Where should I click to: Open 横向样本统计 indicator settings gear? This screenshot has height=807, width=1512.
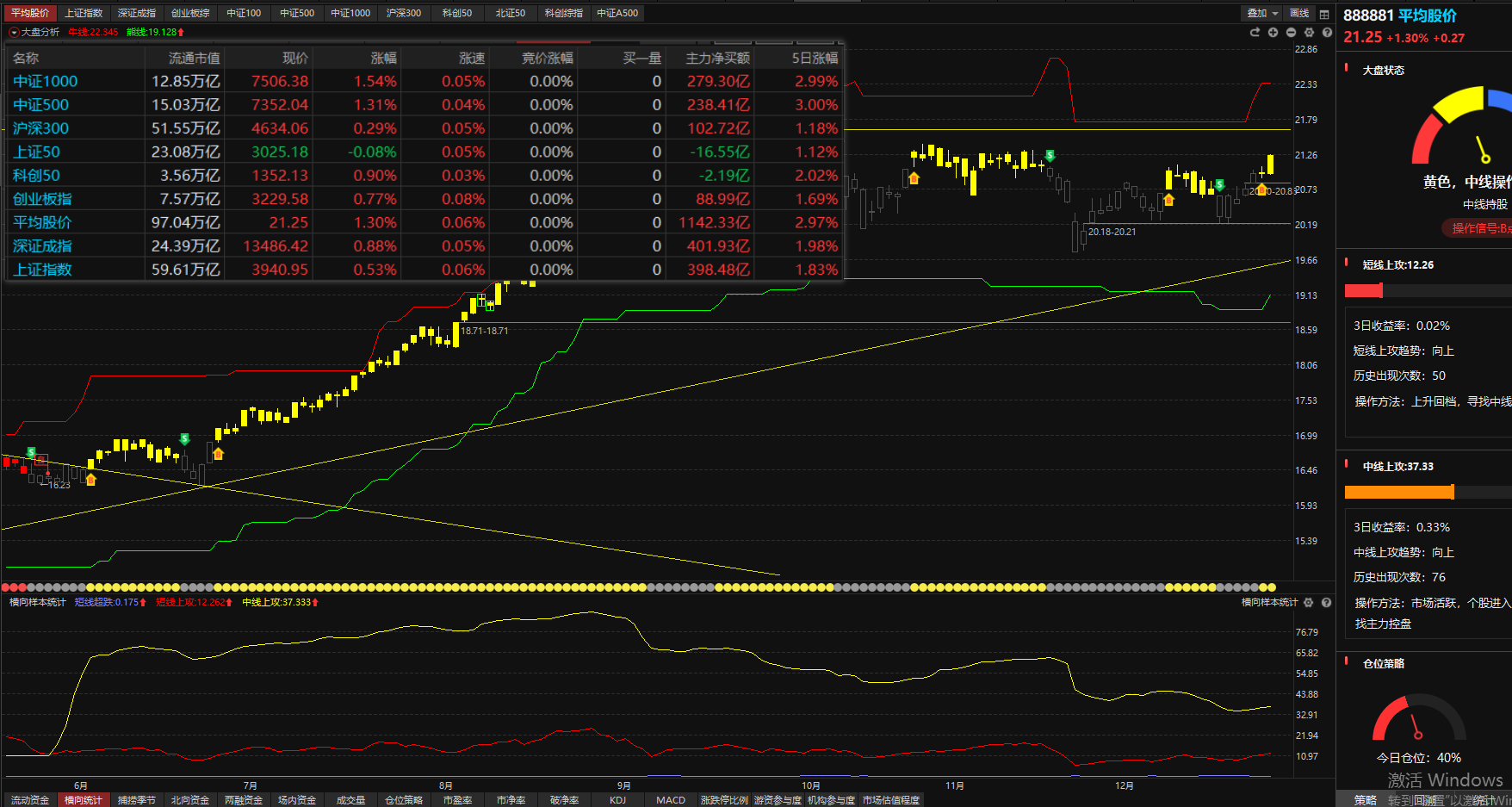(1309, 603)
